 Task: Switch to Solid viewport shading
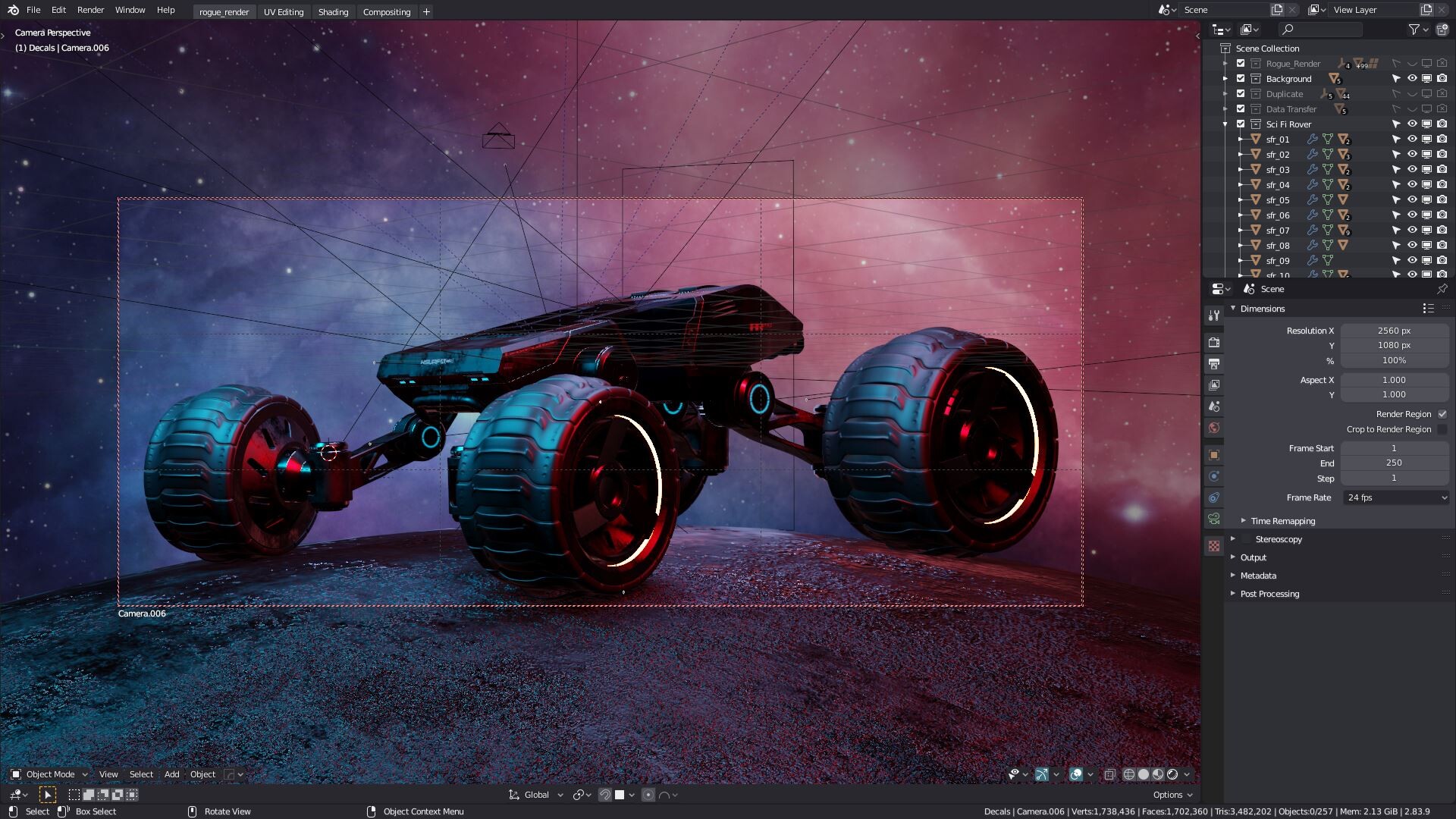click(x=1144, y=774)
